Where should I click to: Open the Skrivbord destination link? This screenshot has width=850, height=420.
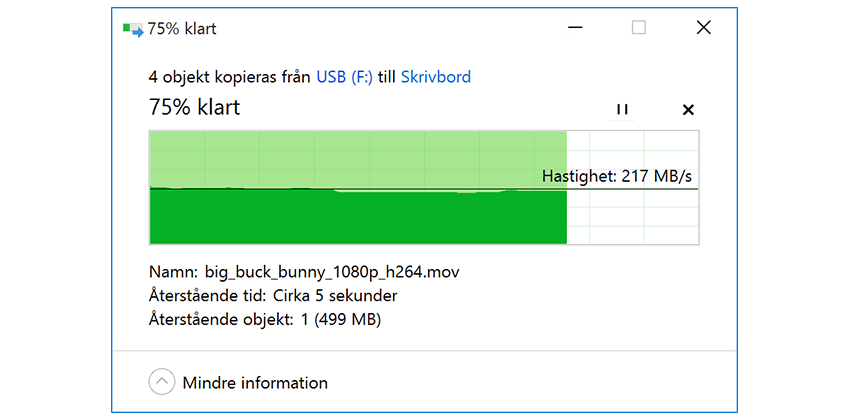click(x=435, y=77)
